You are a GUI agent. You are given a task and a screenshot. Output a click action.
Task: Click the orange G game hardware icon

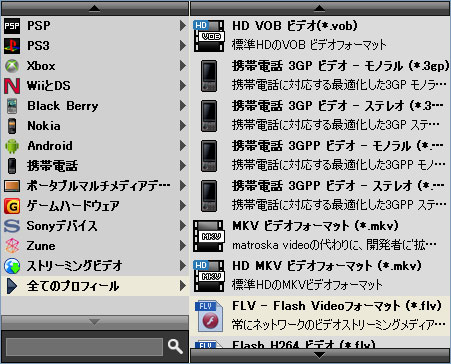12,206
